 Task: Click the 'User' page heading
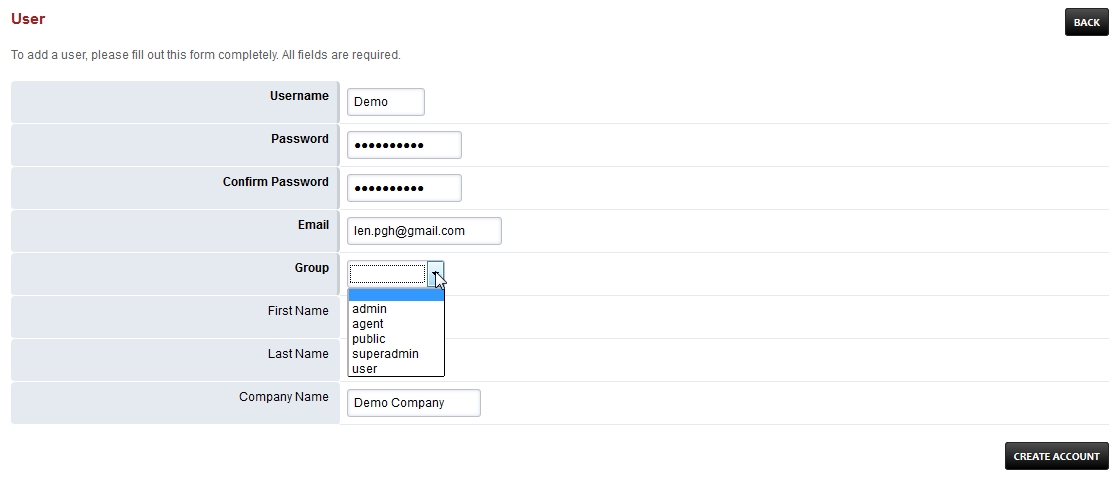click(28, 19)
